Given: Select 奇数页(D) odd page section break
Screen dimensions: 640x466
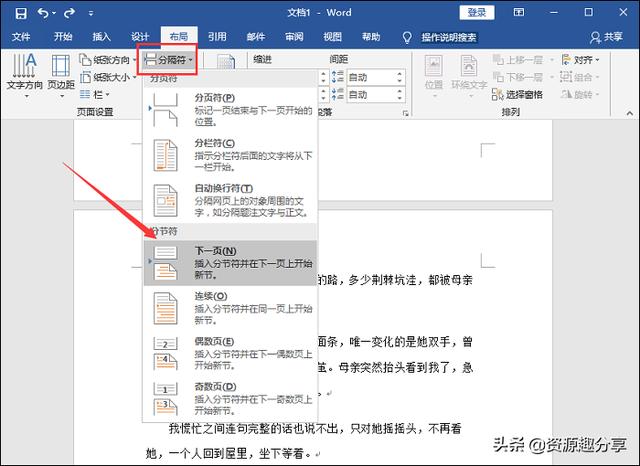Looking at the screenshot, I should point(230,398).
